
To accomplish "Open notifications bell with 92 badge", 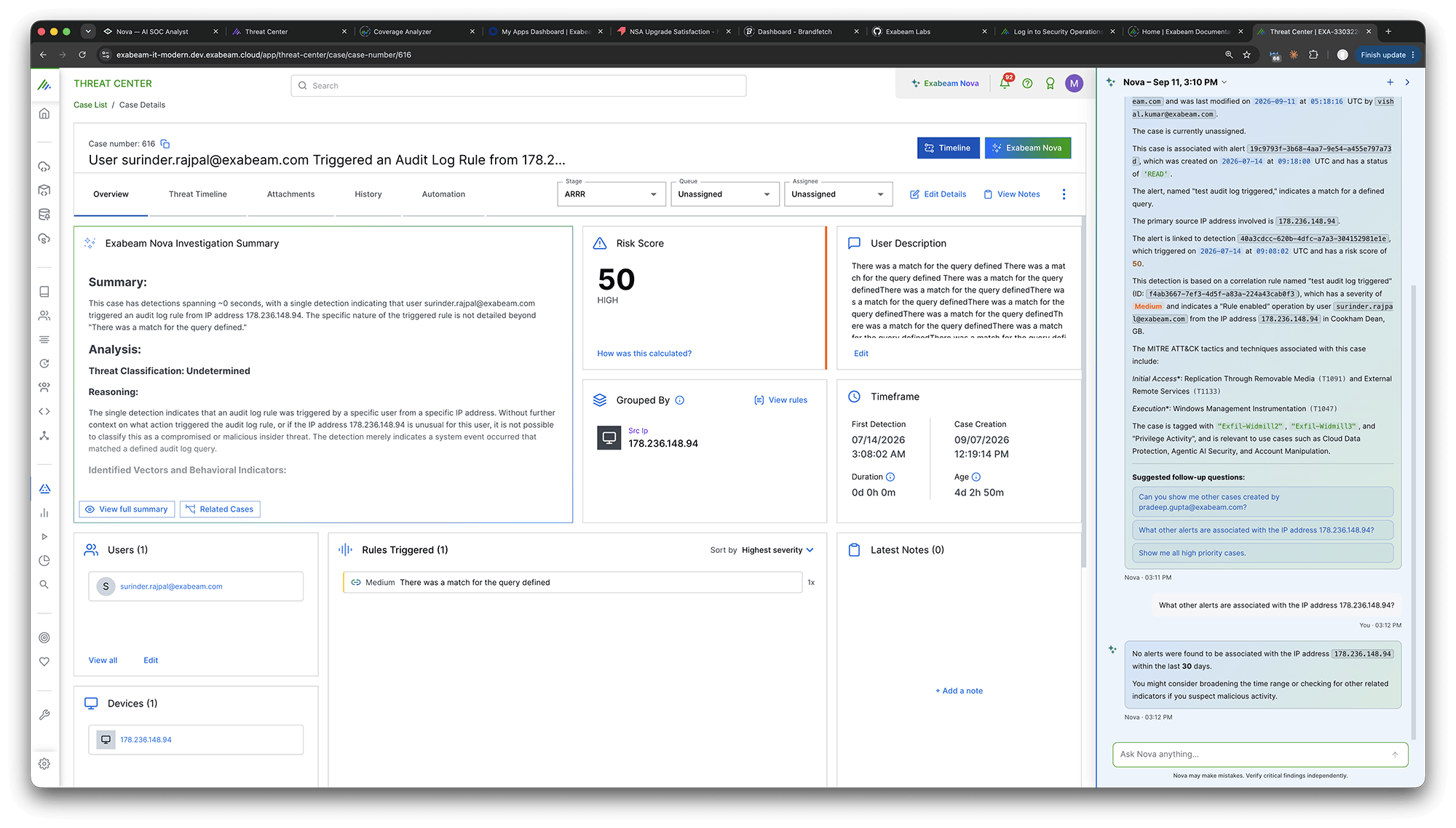I will (x=1005, y=83).
